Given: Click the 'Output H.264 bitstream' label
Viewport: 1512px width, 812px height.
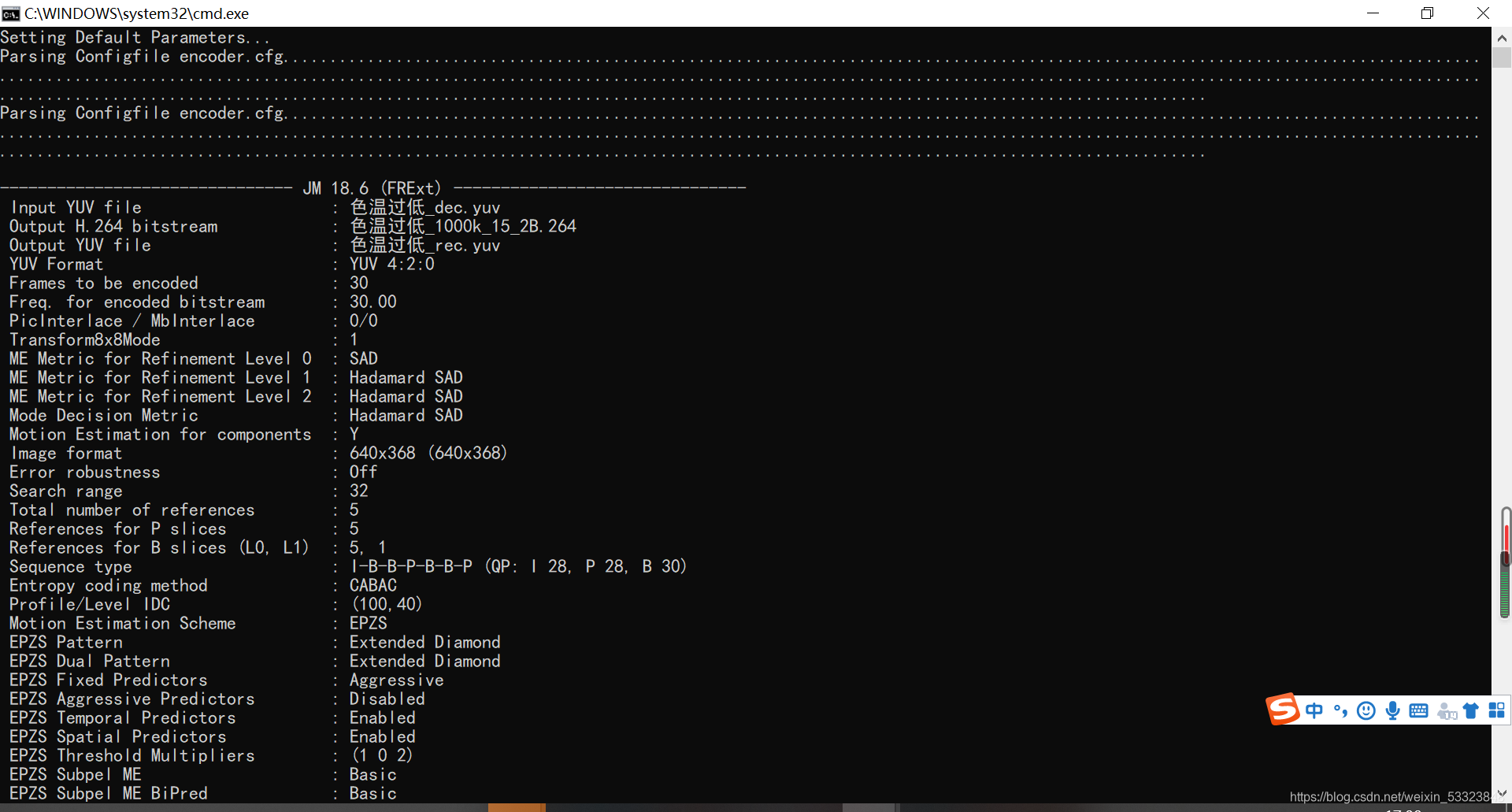Looking at the screenshot, I should coord(113,227).
